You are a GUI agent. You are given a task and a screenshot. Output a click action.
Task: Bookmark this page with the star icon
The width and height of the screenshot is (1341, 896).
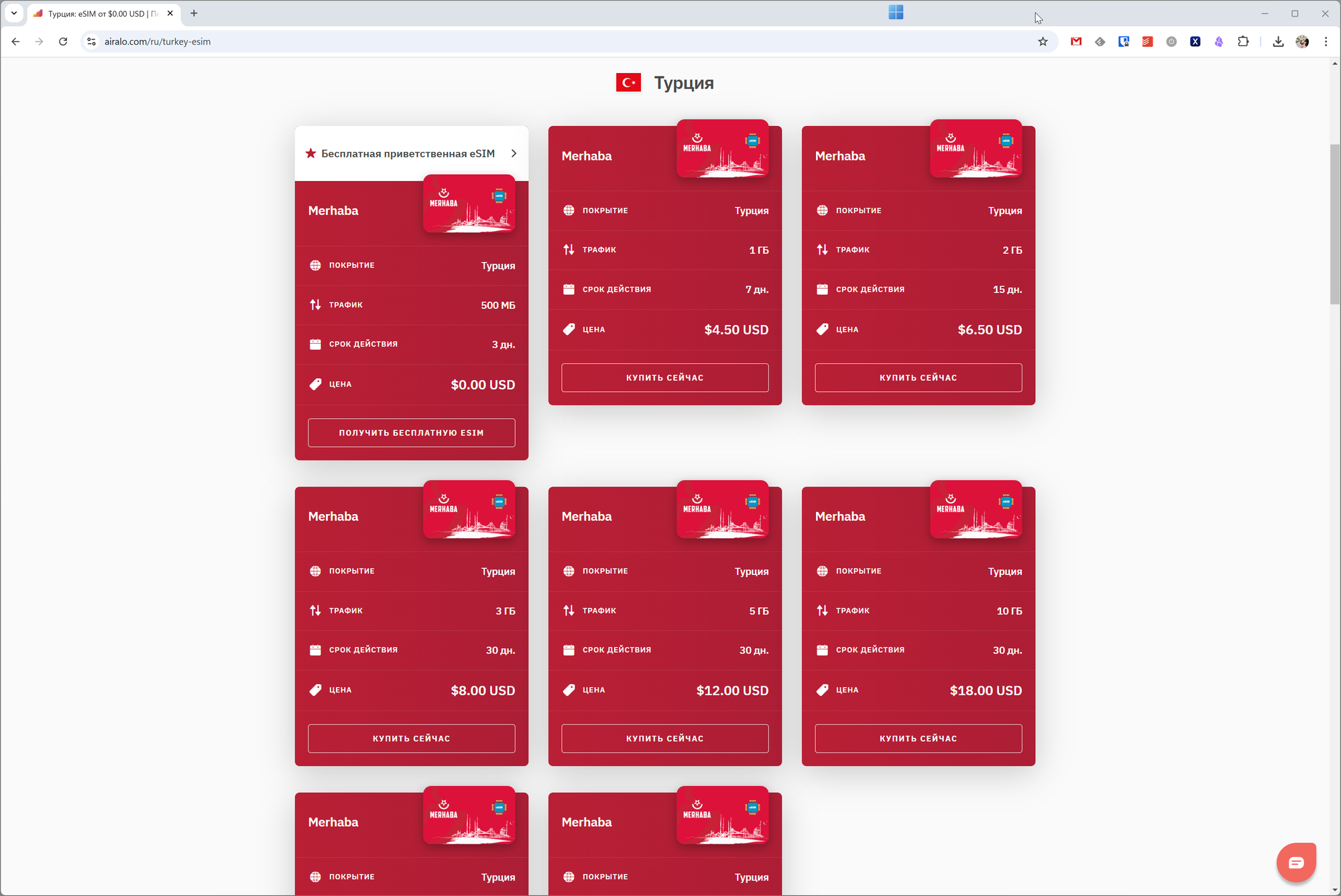(1043, 42)
